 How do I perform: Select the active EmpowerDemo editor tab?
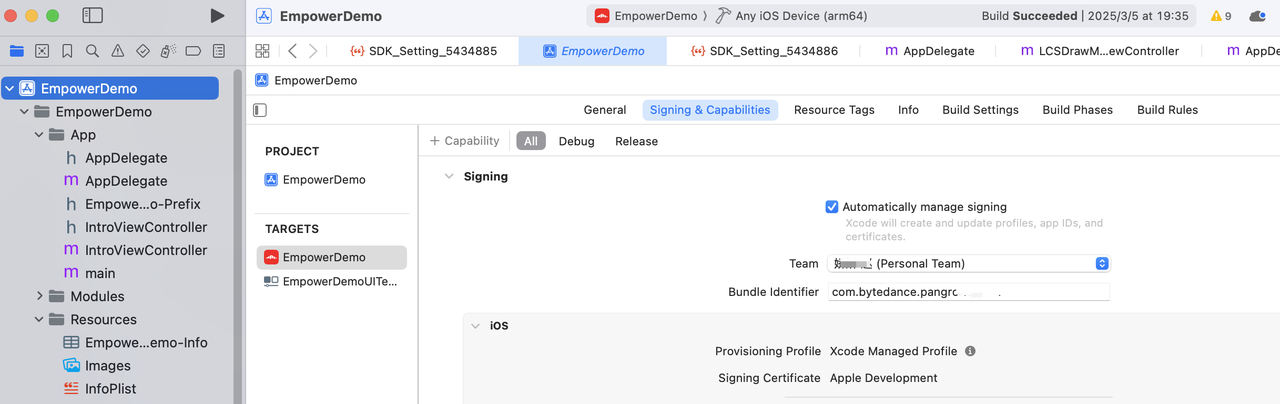coord(593,51)
